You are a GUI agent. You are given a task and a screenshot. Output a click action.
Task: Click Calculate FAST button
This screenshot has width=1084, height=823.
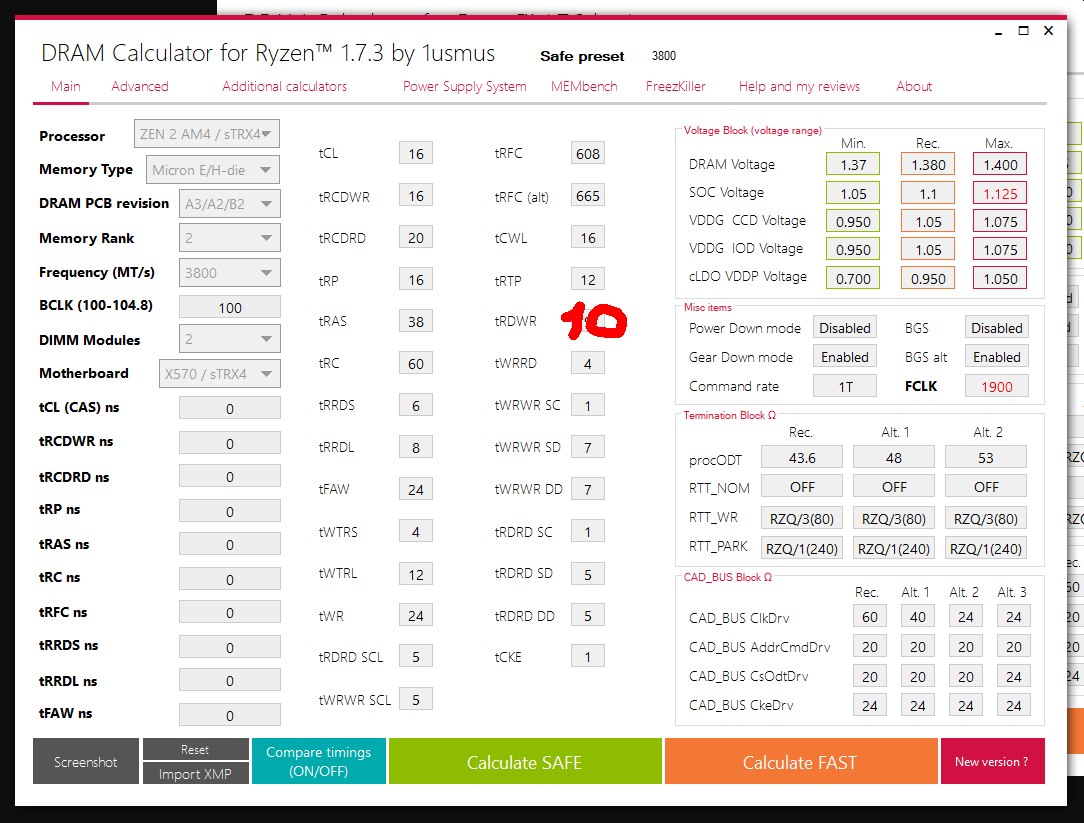pos(800,761)
